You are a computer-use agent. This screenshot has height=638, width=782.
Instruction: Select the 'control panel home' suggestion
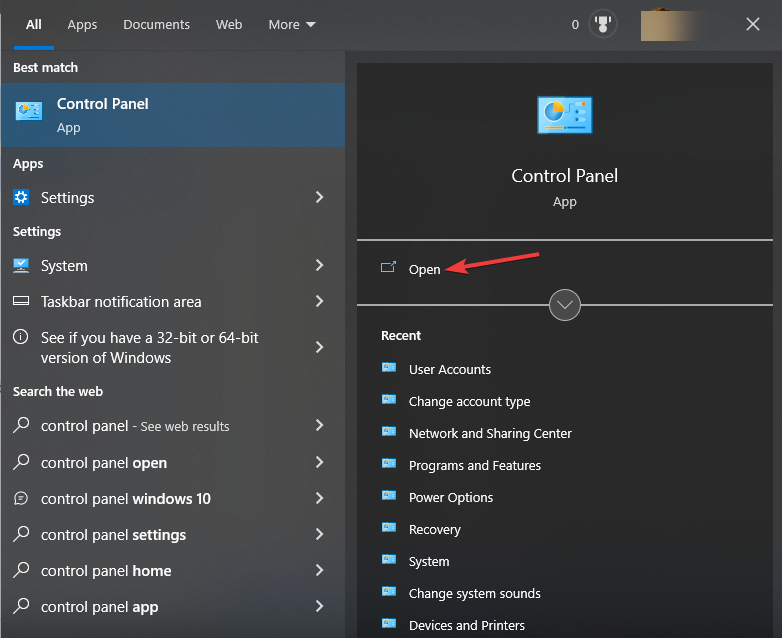click(x=106, y=570)
